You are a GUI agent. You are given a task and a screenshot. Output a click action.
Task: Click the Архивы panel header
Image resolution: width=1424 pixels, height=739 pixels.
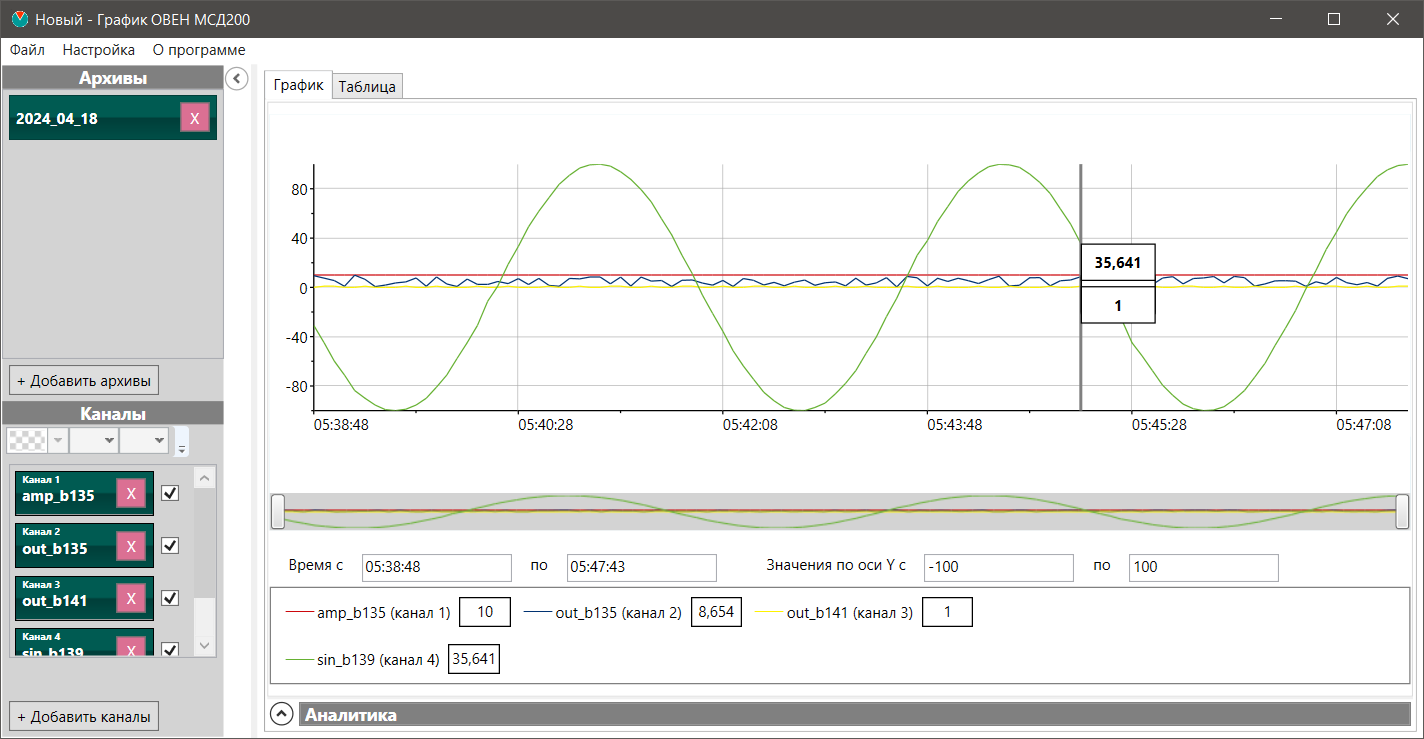(x=113, y=78)
